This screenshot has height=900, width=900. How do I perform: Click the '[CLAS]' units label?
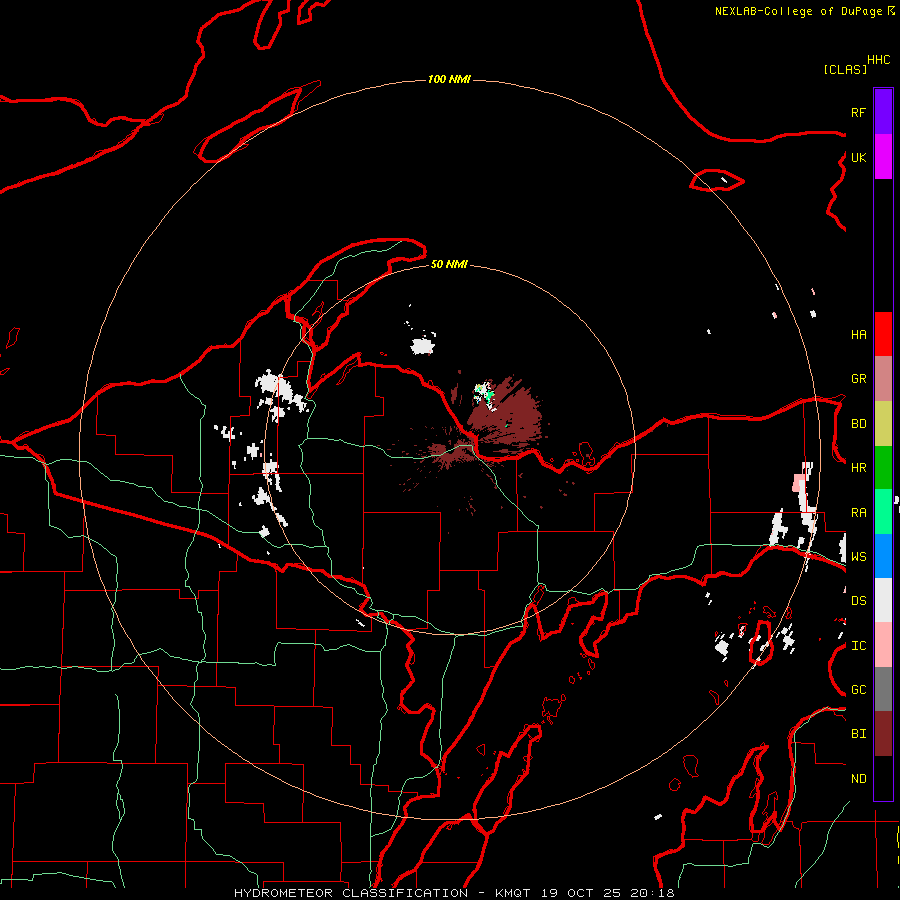point(845,70)
